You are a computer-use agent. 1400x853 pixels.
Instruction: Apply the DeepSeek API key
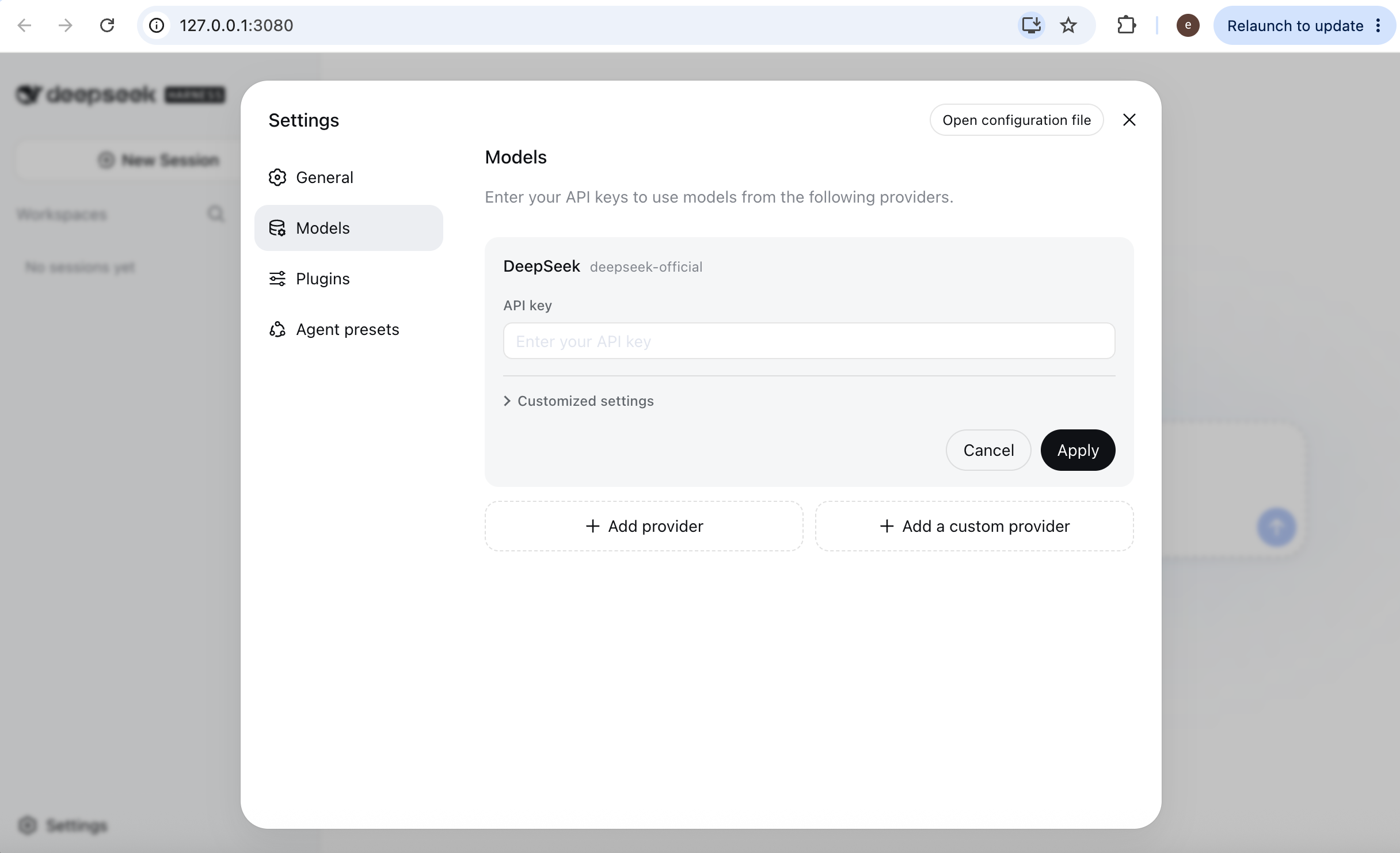(1078, 450)
